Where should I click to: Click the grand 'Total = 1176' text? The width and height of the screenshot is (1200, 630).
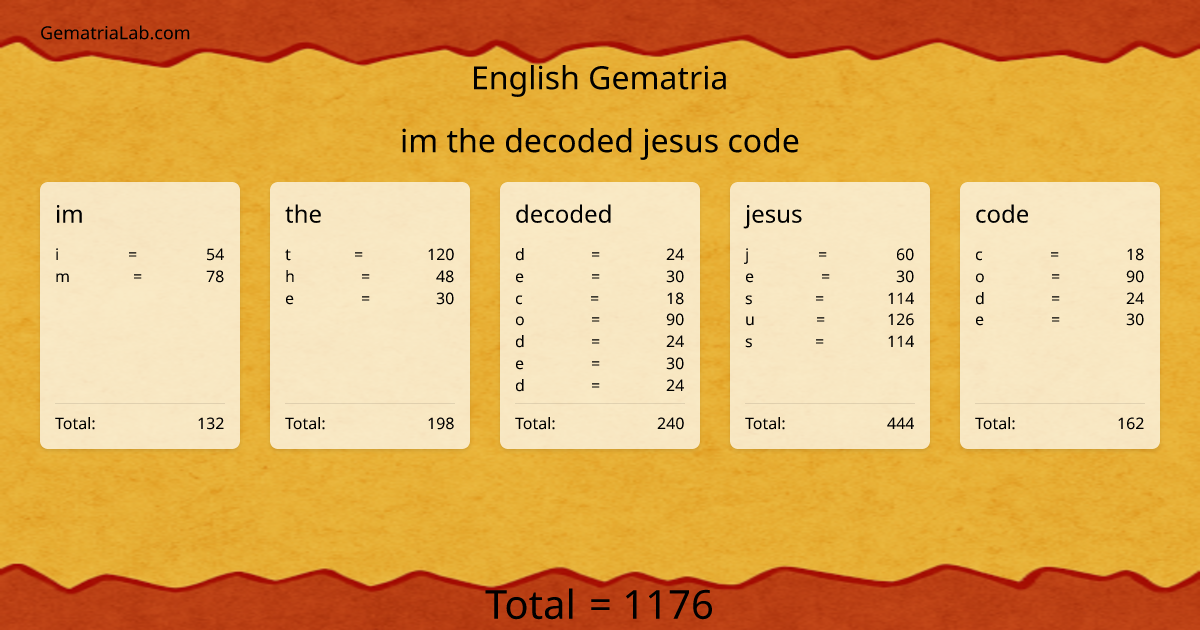[x=599, y=605]
